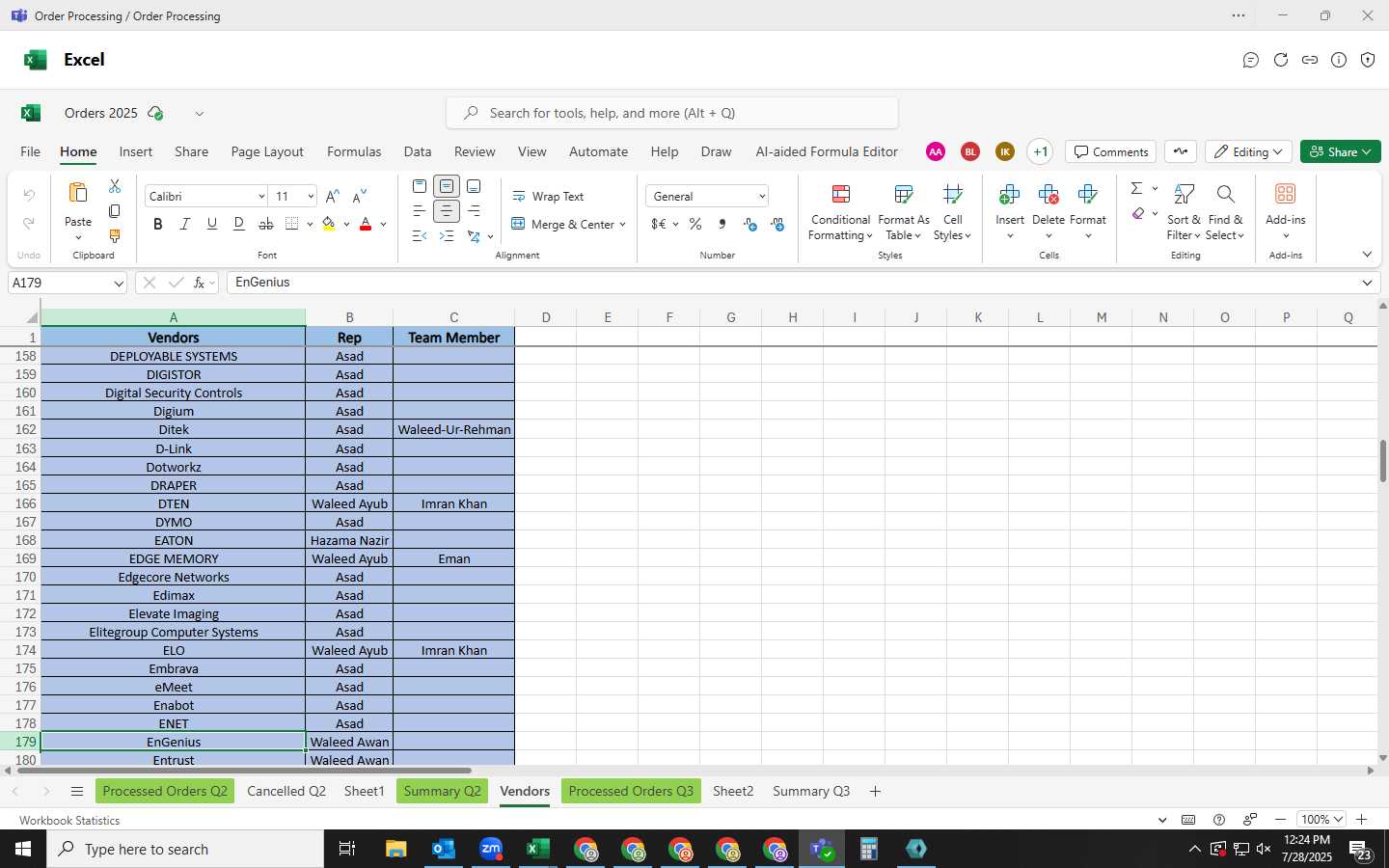Click the Percent Style icon

coord(695,224)
